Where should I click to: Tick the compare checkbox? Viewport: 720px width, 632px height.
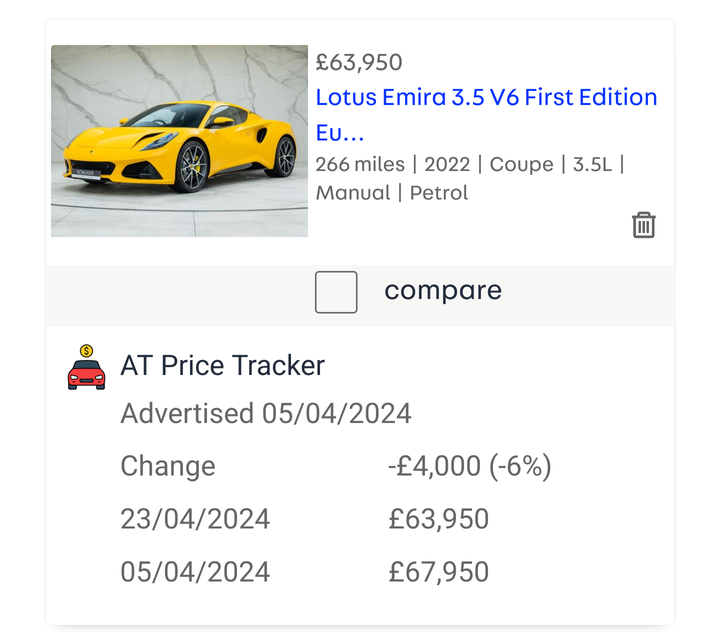[x=336, y=292]
